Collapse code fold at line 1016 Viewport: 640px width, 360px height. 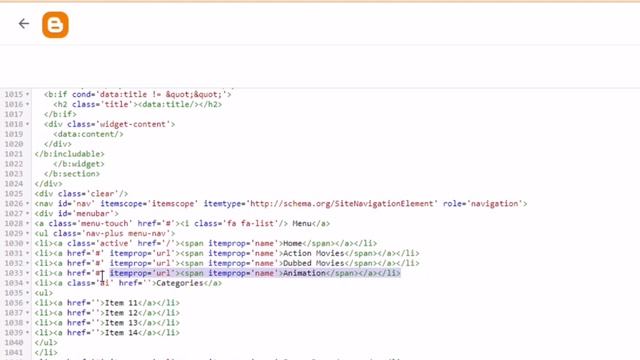tap(28, 104)
